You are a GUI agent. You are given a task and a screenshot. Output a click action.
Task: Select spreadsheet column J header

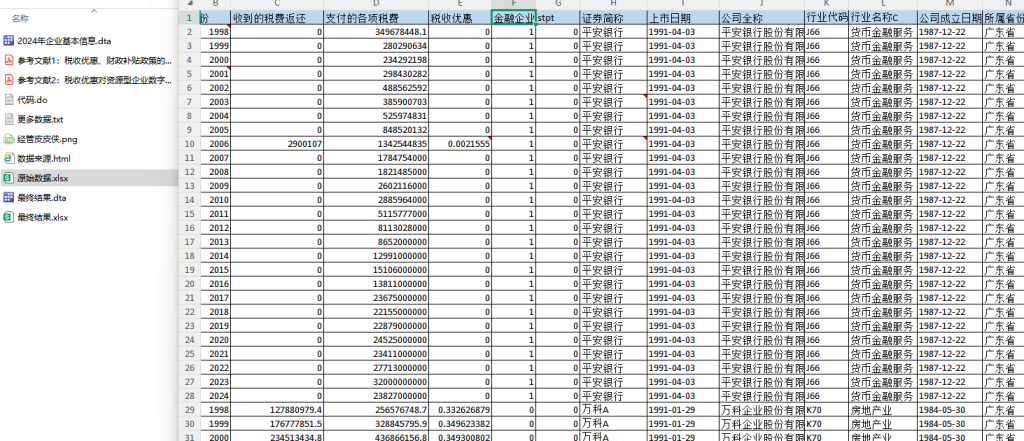761,5
